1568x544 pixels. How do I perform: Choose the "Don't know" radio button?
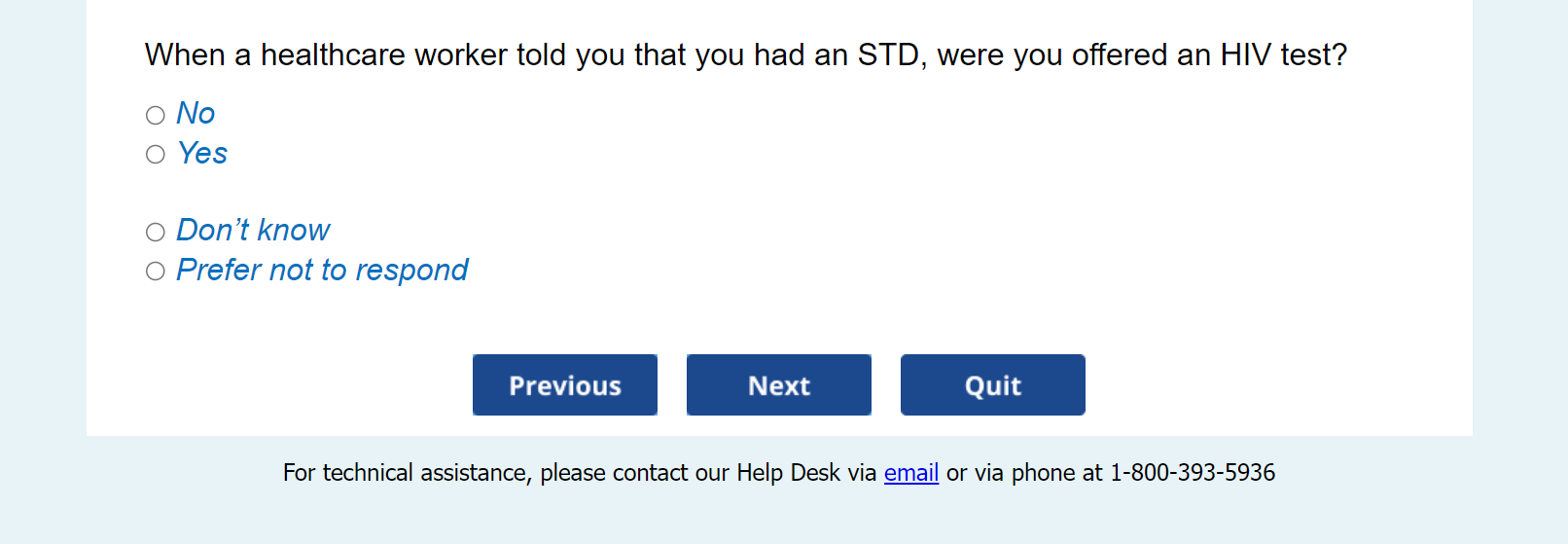coord(156,232)
